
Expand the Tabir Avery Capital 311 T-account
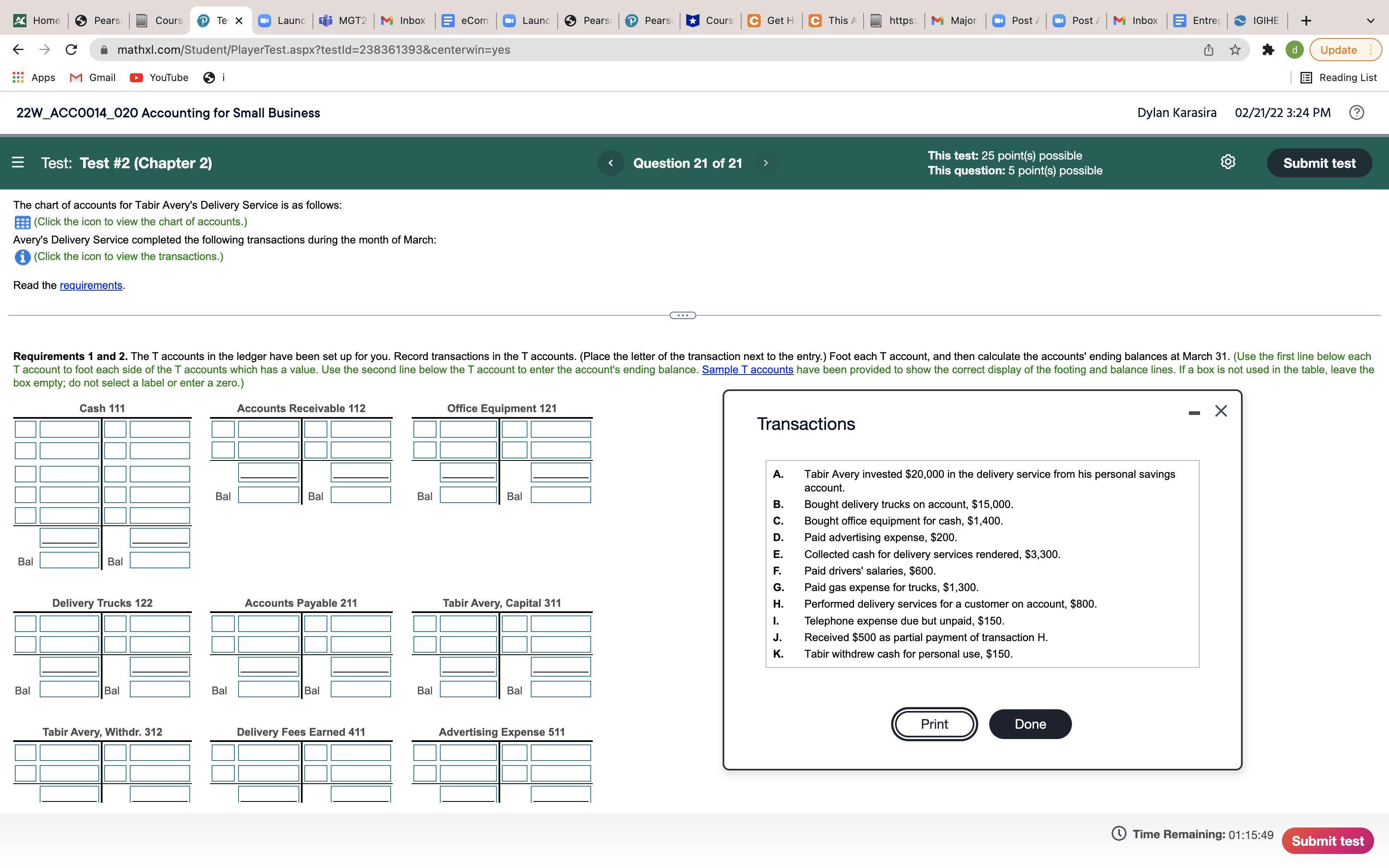(502, 602)
